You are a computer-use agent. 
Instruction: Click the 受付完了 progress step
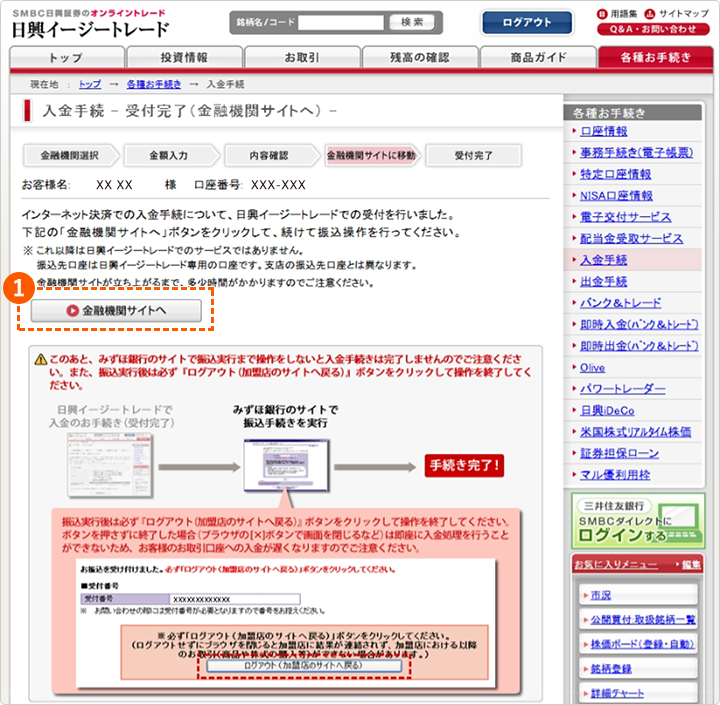point(473,156)
